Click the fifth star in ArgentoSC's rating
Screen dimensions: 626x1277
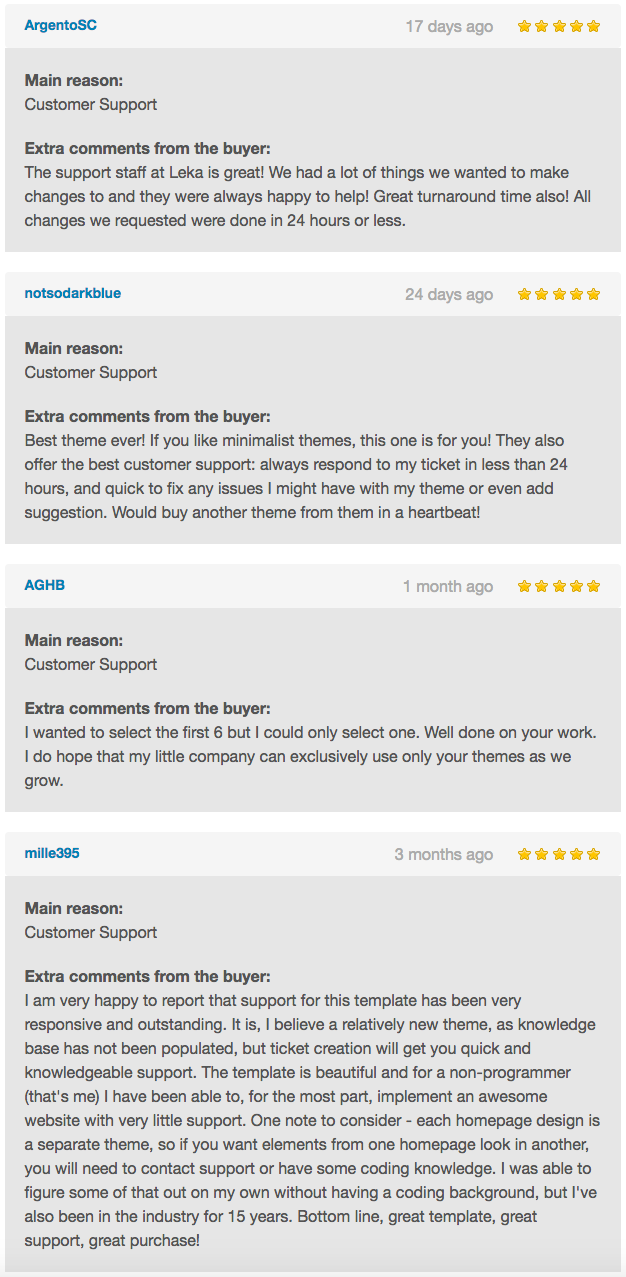point(593,26)
